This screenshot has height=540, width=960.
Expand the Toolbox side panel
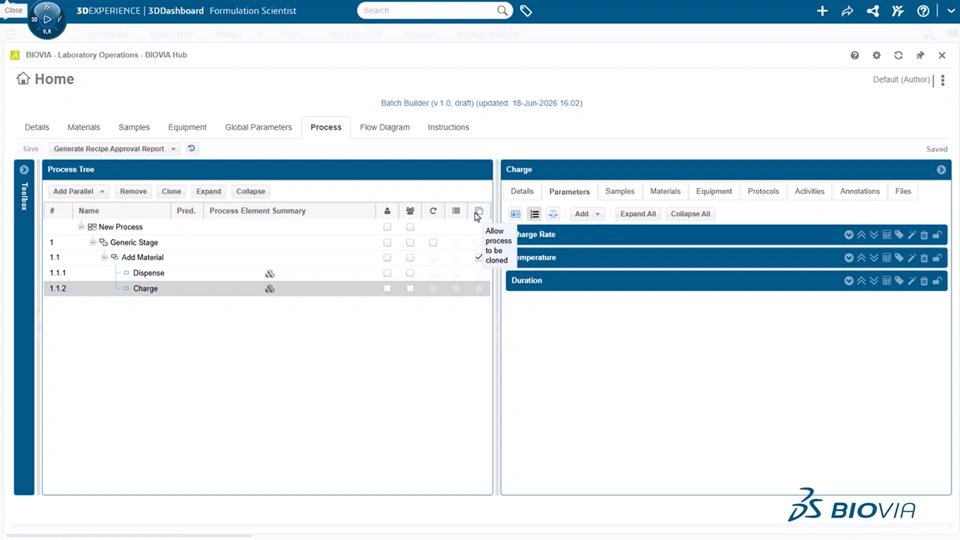[24, 170]
